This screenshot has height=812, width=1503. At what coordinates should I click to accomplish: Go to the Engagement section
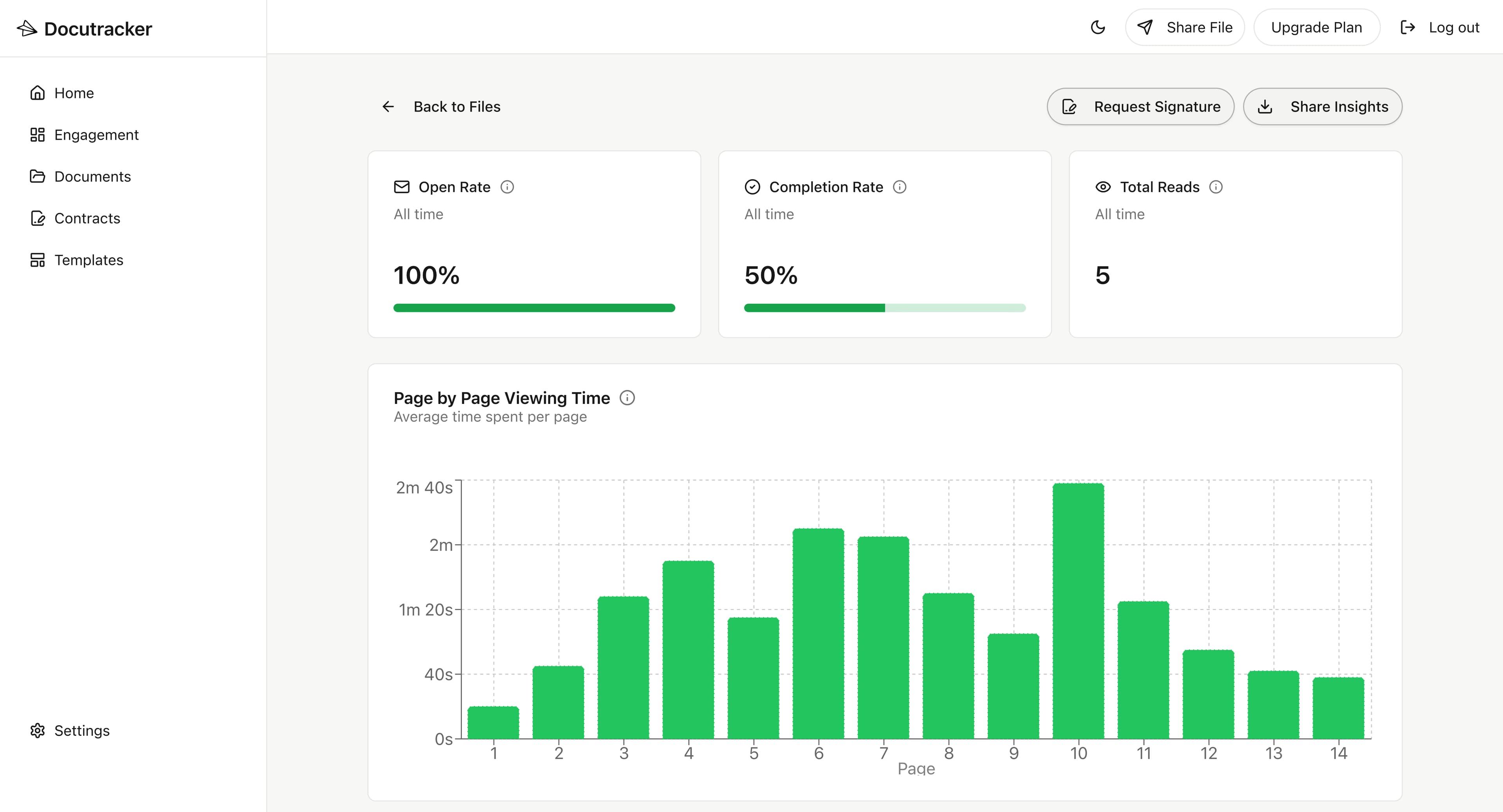click(x=96, y=135)
